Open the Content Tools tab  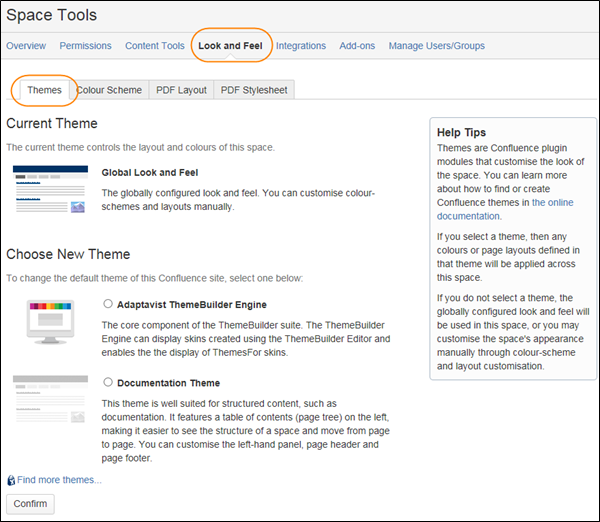[x=155, y=46]
